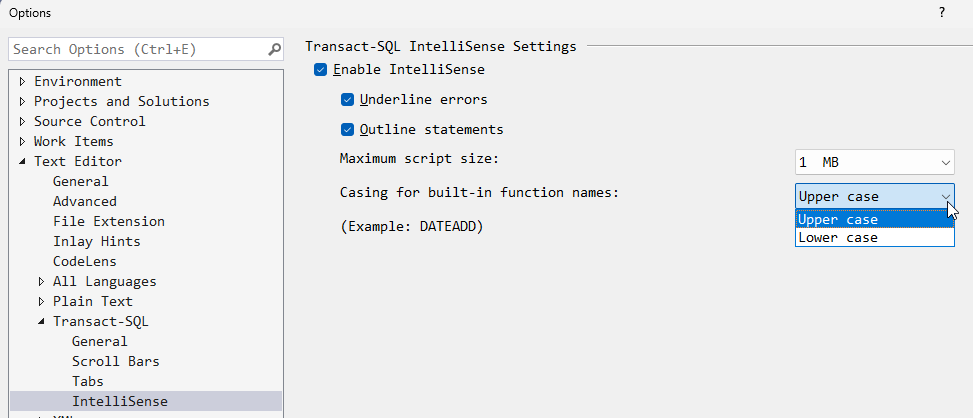Expand the All Languages node
973x418 pixels.
42,282
